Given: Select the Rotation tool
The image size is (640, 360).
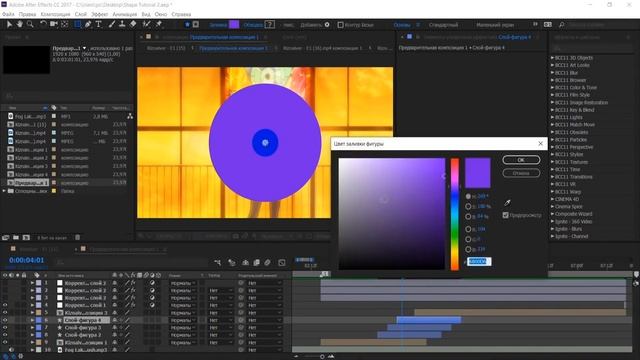Looking at the screenshot, I should [43, 24].
